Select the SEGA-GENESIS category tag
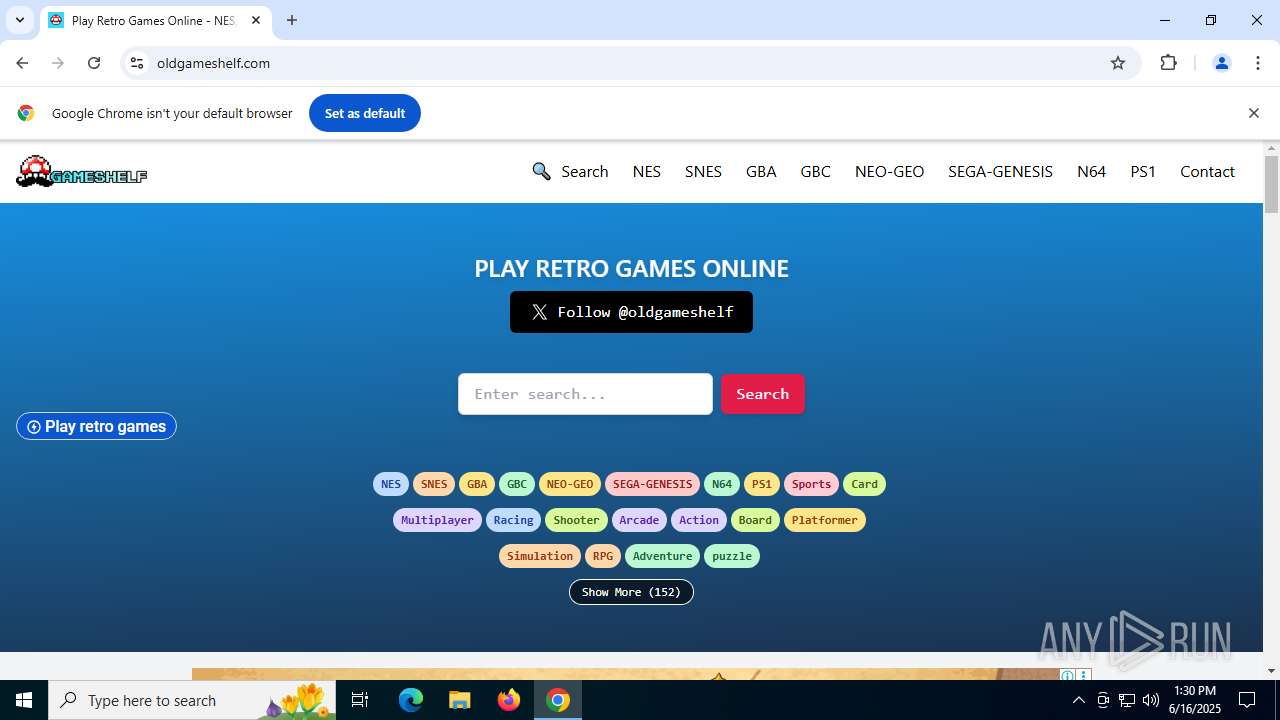The width and height of the screenshot is (1280, 720). pos(652,484)
